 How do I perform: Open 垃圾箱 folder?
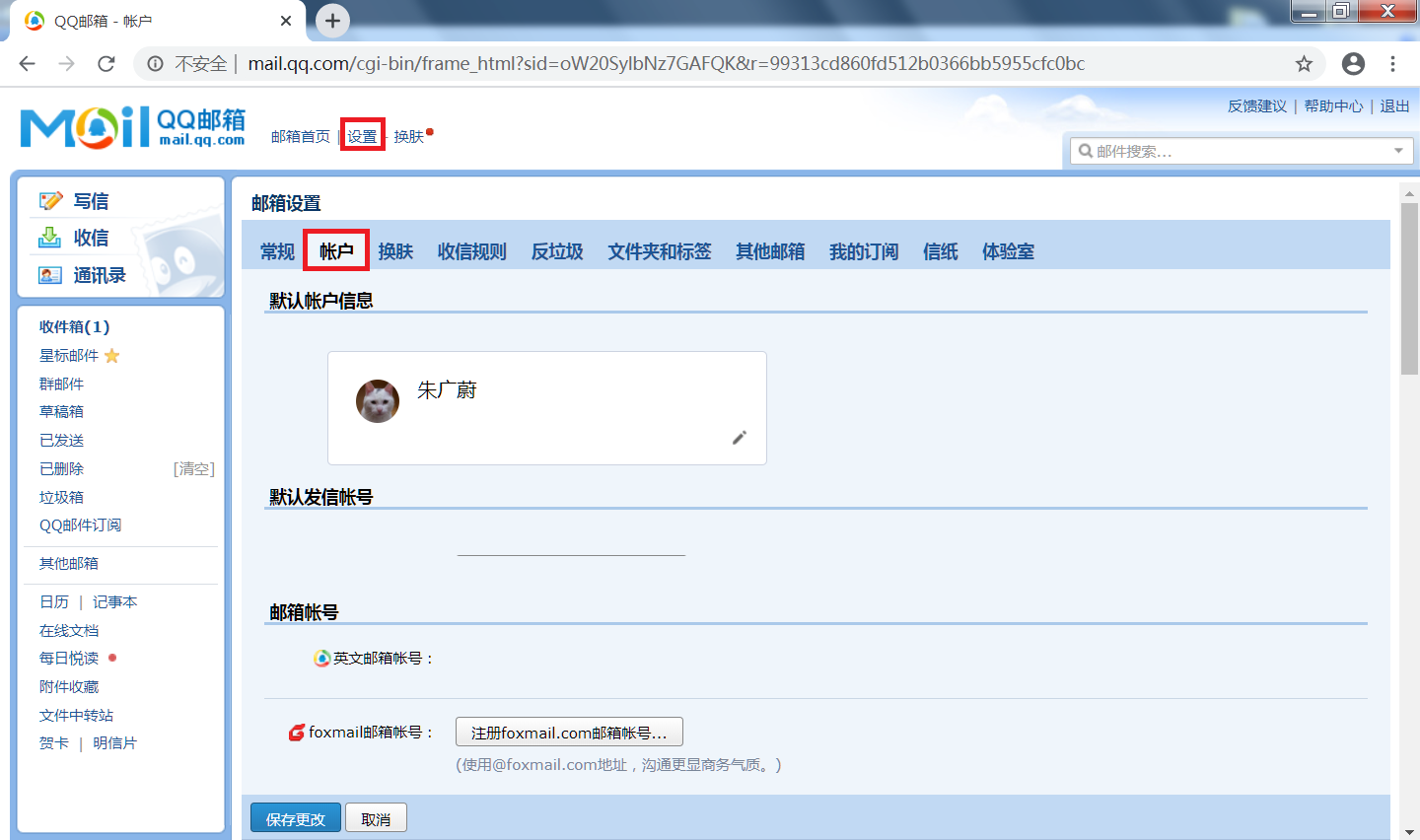coord(61,497)
